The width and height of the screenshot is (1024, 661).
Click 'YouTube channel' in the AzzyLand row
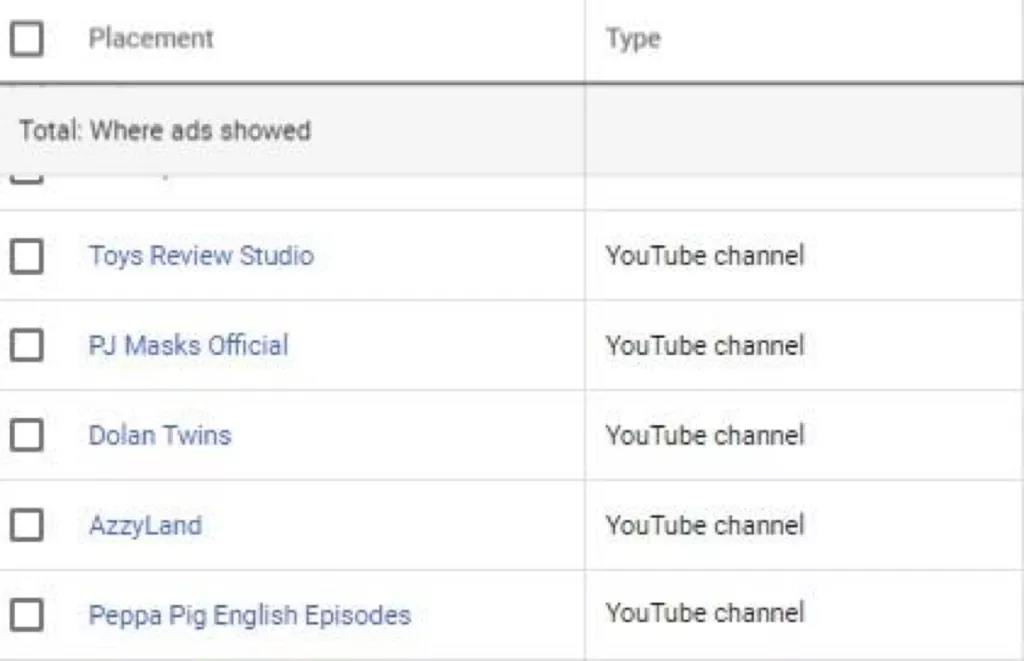705,525
